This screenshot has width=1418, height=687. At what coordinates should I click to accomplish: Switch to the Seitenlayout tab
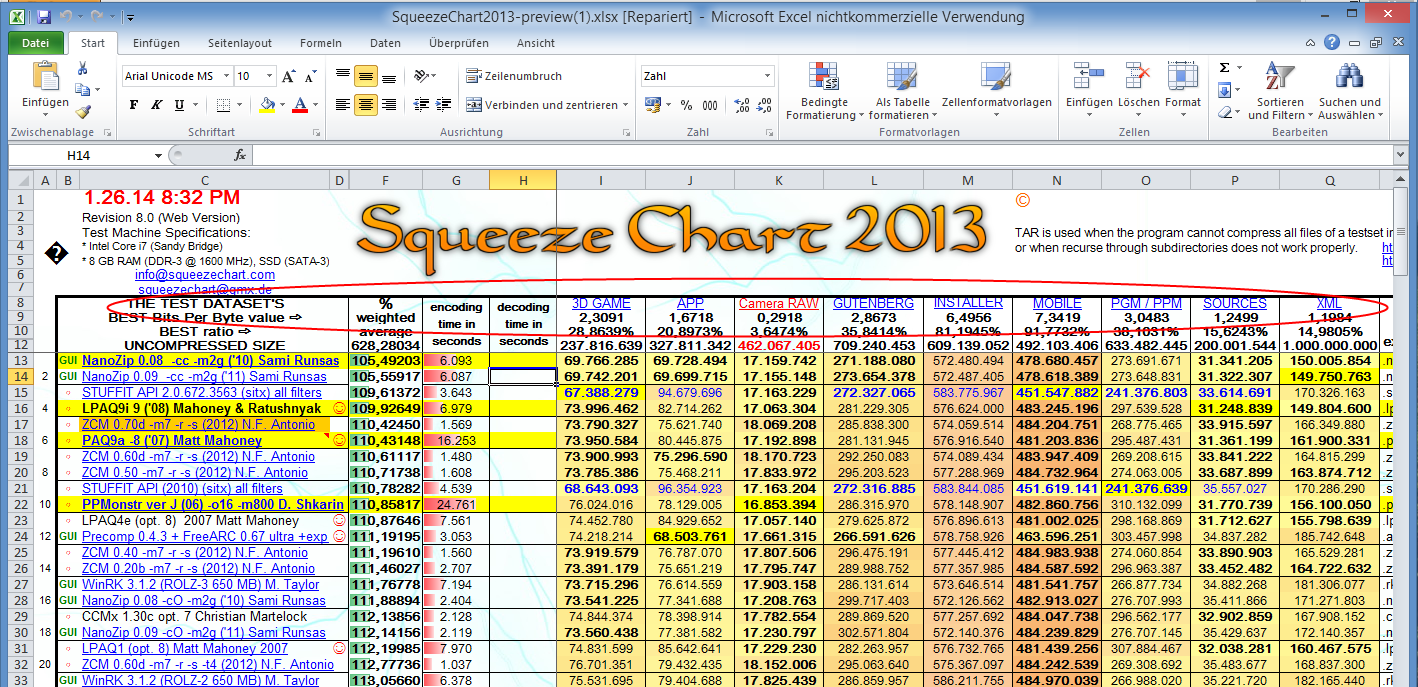tap(240, 43)
